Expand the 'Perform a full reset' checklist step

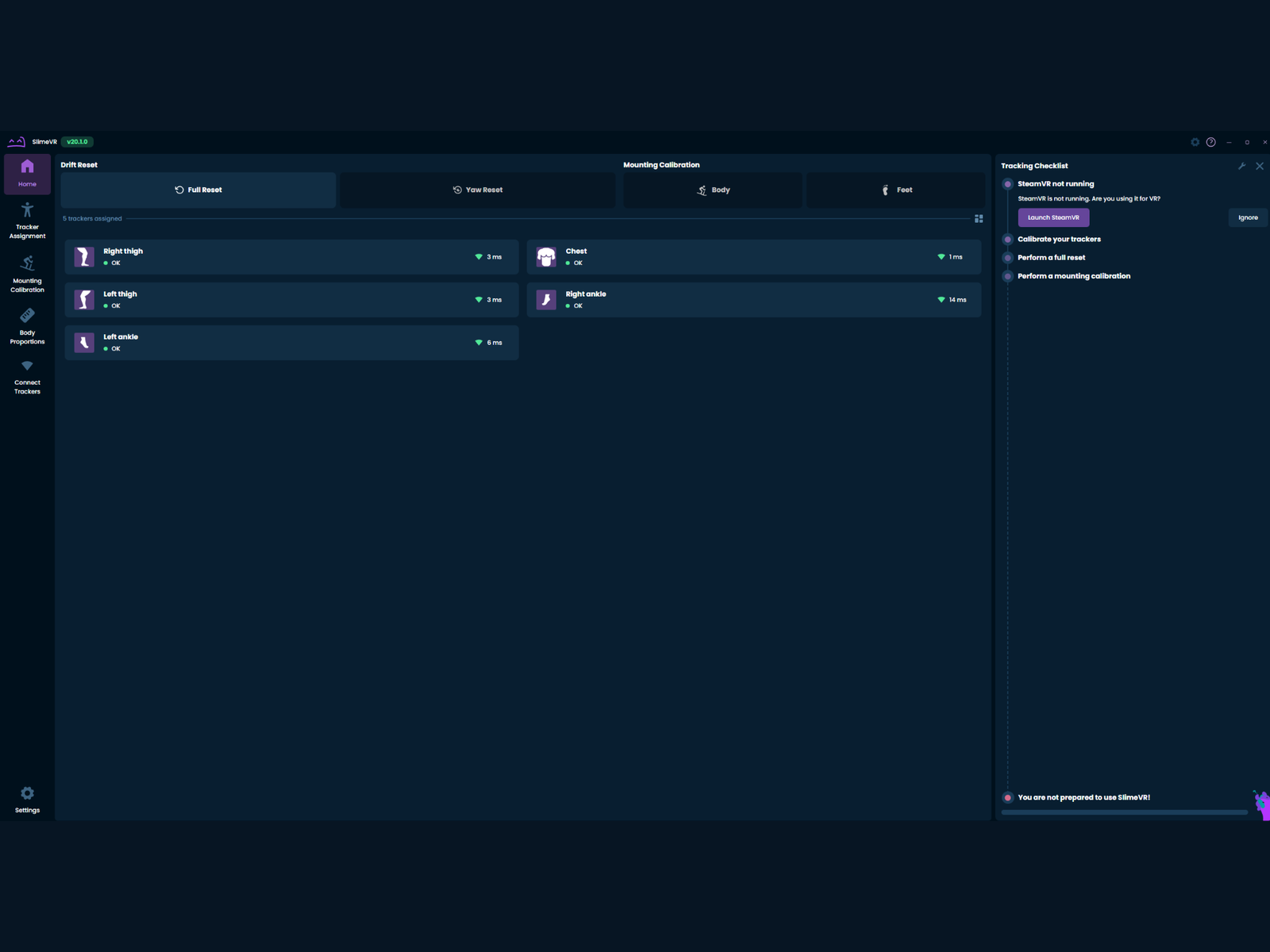[1051, 258]
